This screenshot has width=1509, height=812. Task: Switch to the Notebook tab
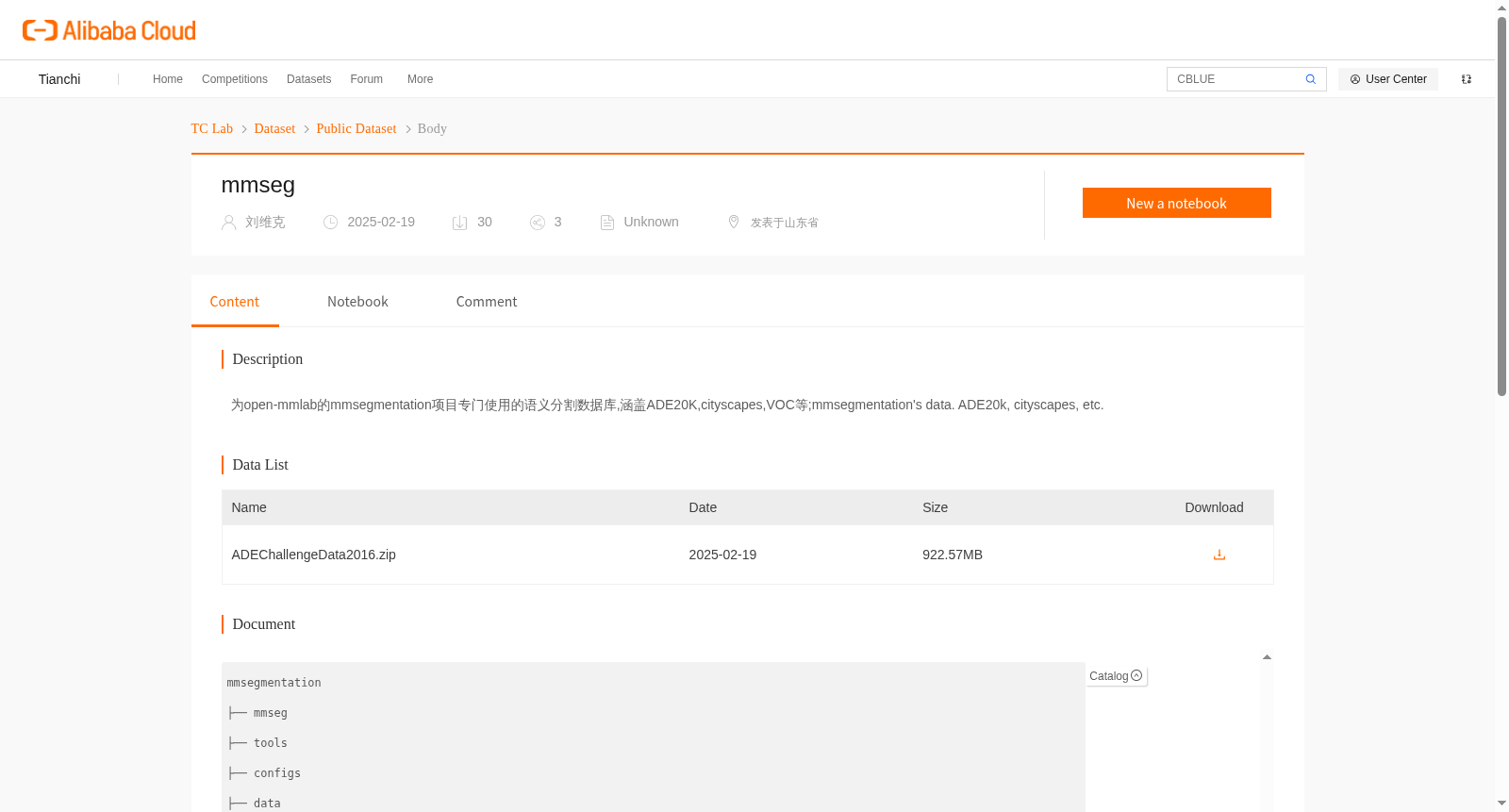357,302
